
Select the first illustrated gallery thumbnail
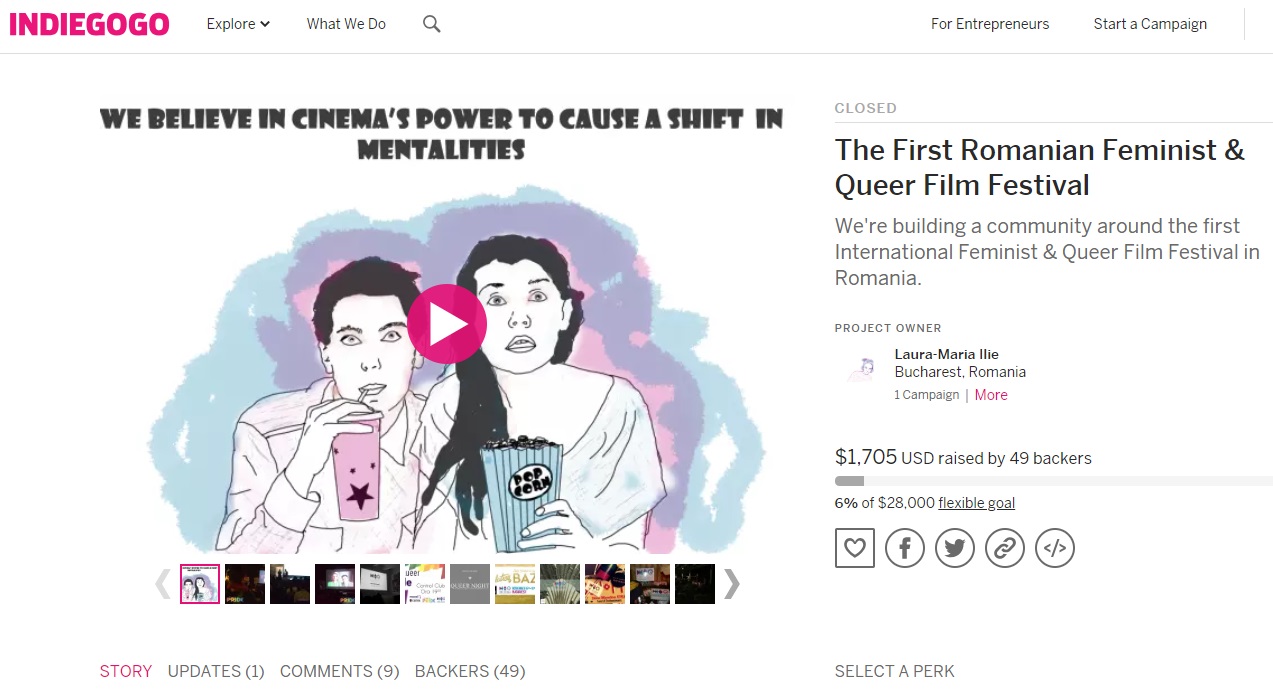pyautogui.click(x=200, y=584)
